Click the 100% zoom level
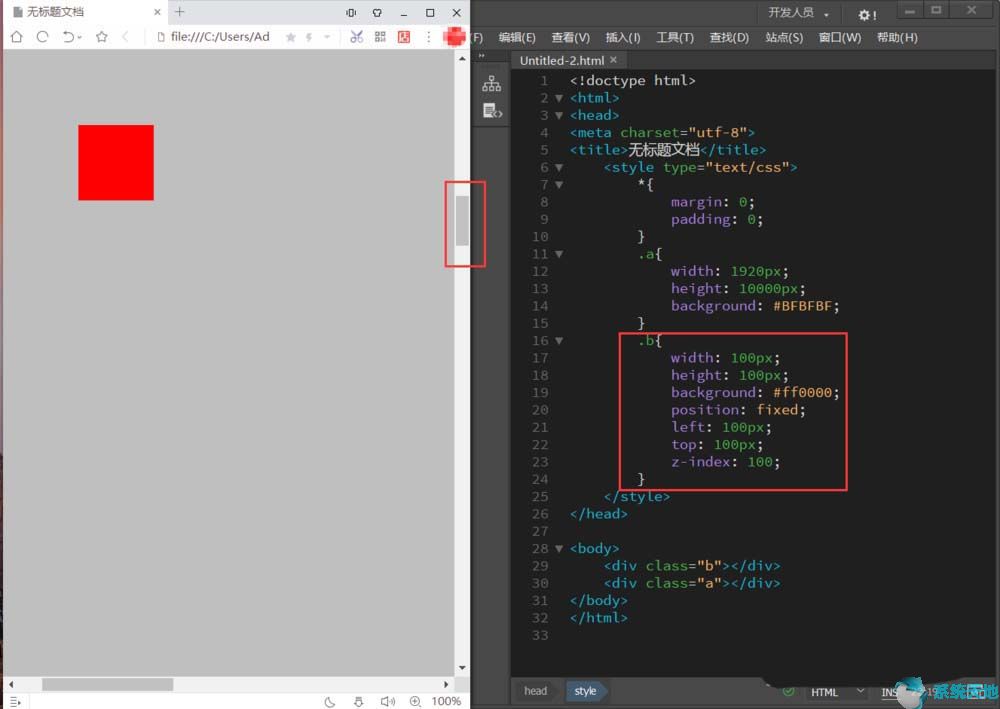 (446, 701)
